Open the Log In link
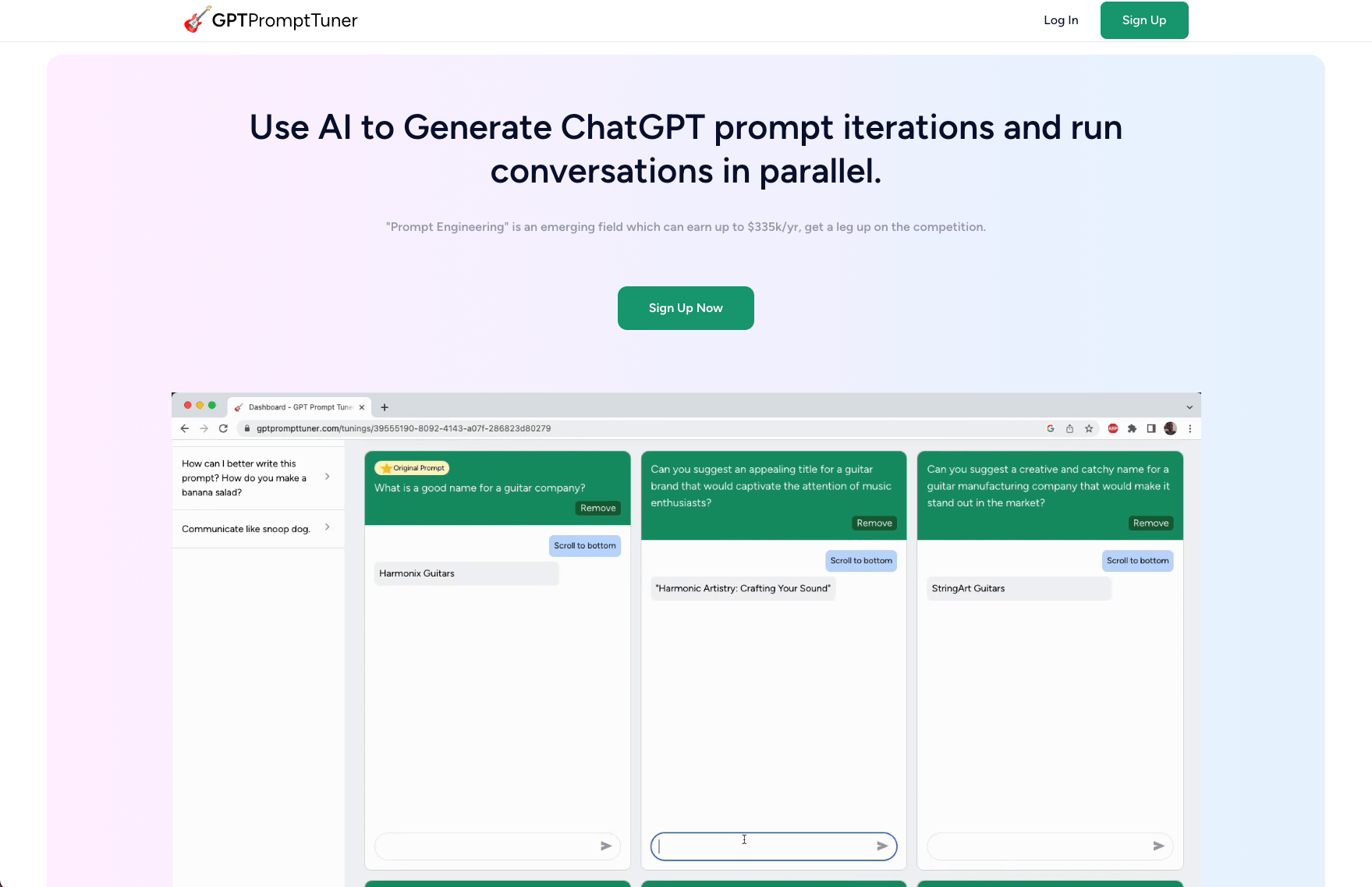The height and width of the screenshot is (887, 1372). click(x=1061, y=20)
